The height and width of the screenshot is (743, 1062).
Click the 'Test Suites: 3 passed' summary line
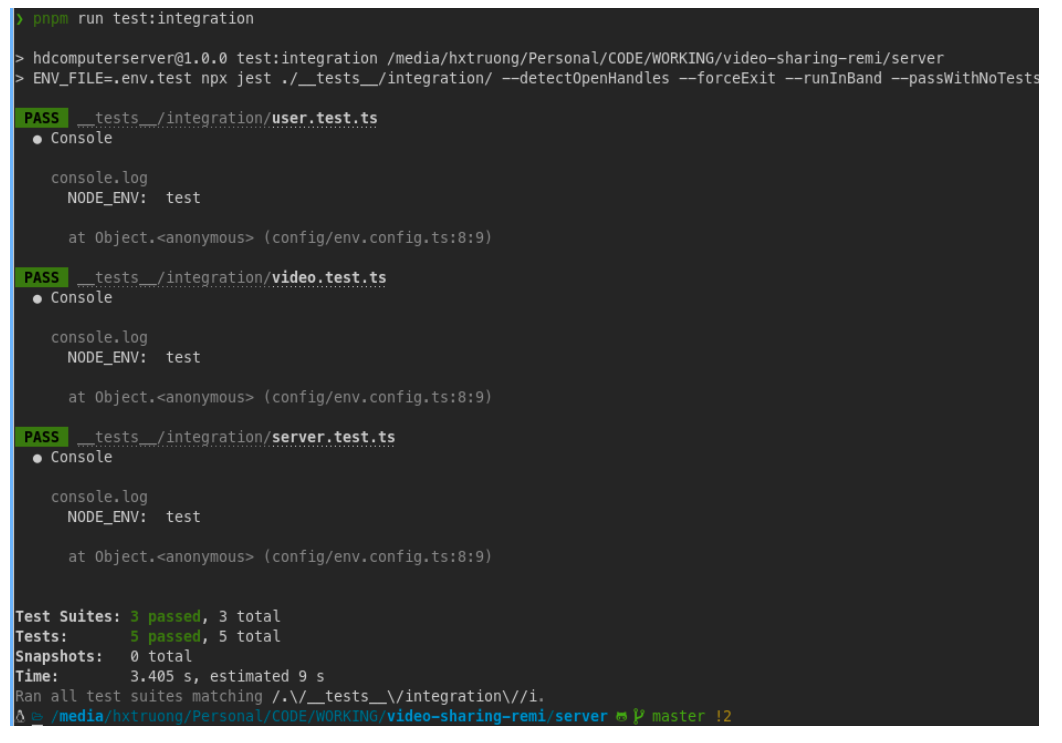click(148, 617)
